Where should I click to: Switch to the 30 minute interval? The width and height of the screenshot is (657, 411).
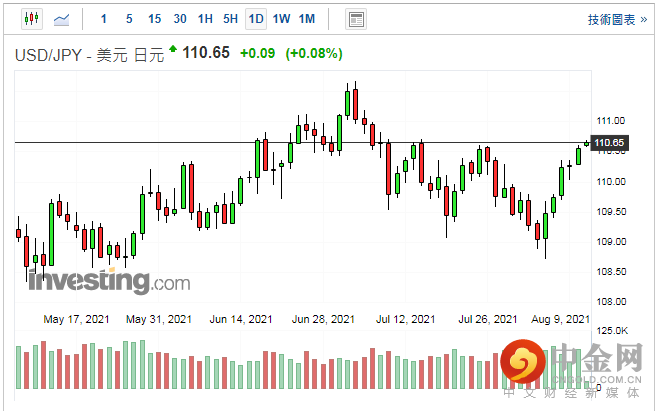tap(180, 19)
